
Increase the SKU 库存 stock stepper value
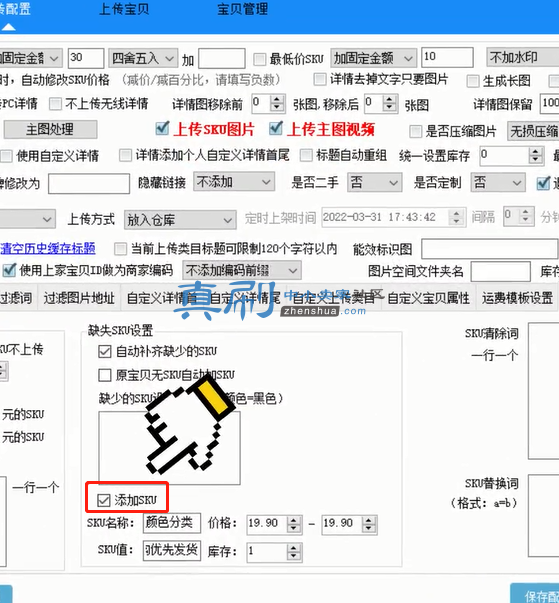click(294, 548)
